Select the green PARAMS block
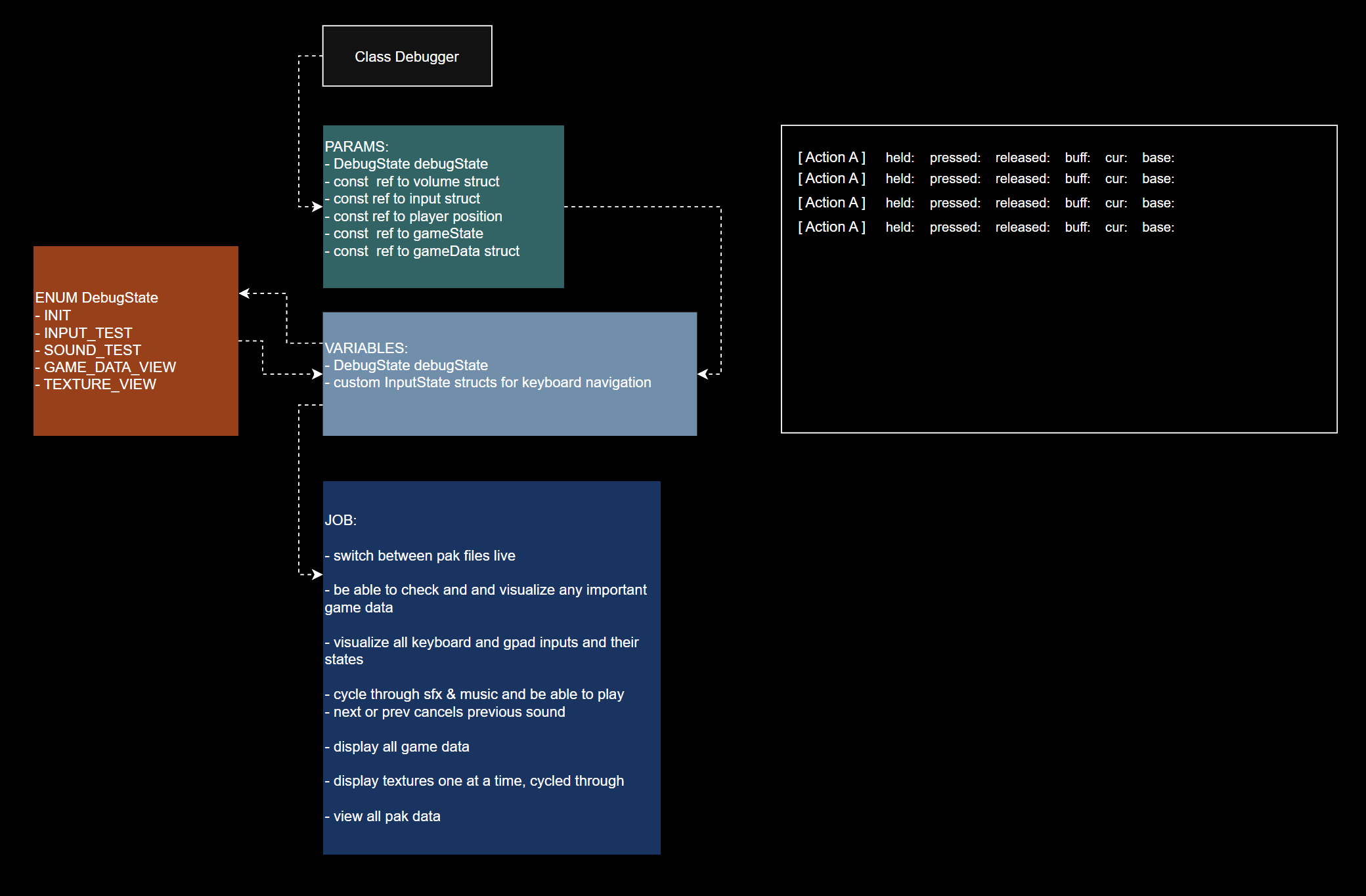This screenshot has width=1366, height=896. coord(443,206)
